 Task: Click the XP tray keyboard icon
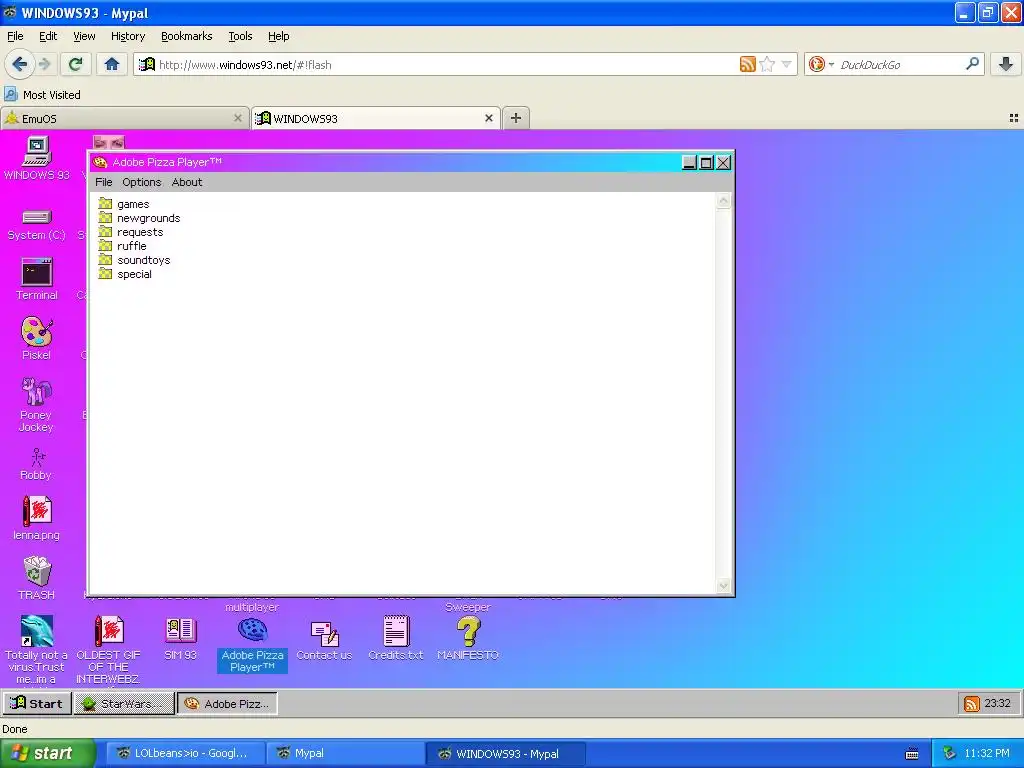click(912, 754)
